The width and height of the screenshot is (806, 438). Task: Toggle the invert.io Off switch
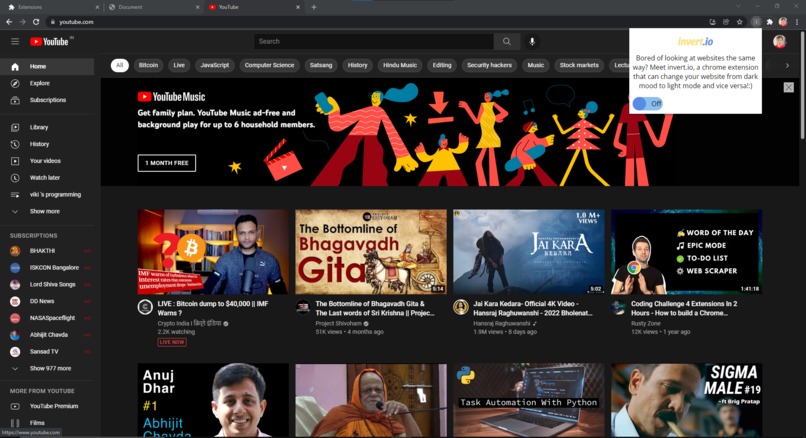coord(648,103)
